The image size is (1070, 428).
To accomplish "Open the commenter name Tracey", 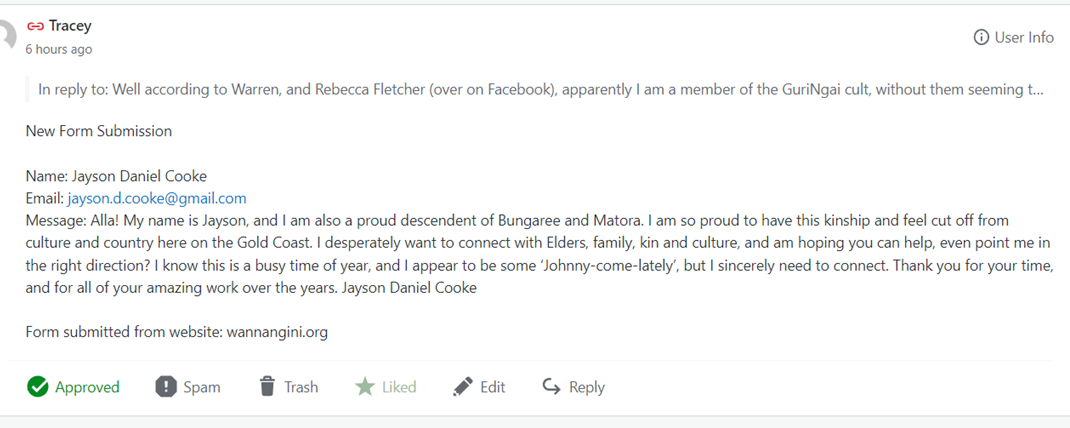I will (70, 27).
